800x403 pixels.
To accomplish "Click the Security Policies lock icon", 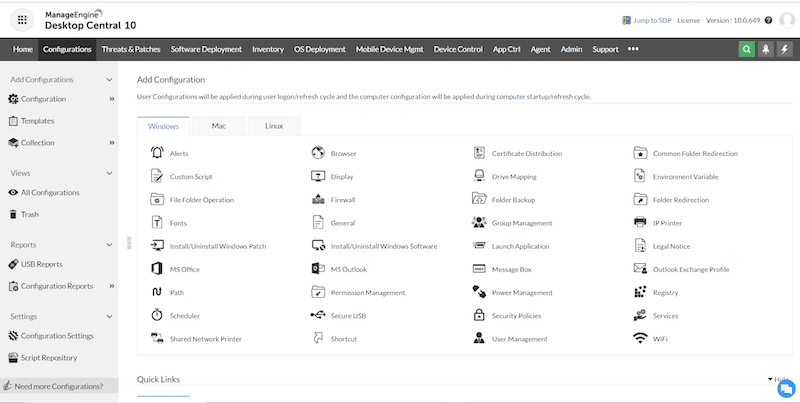I will click(x=479, y=315).
